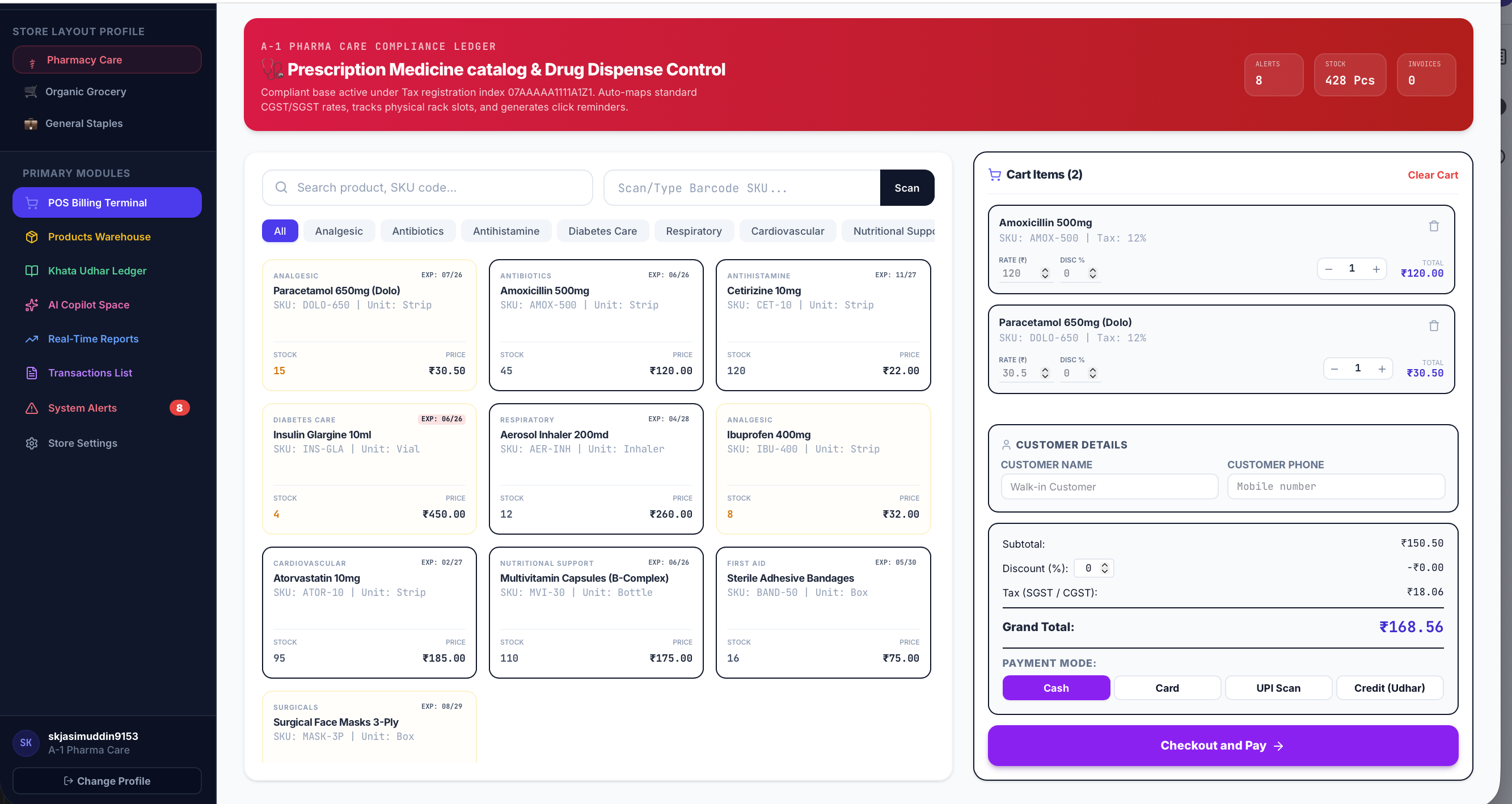Screen dimensions: 1512x804
Task: Filter products by Antihistamine
Action: click(506, 231)
